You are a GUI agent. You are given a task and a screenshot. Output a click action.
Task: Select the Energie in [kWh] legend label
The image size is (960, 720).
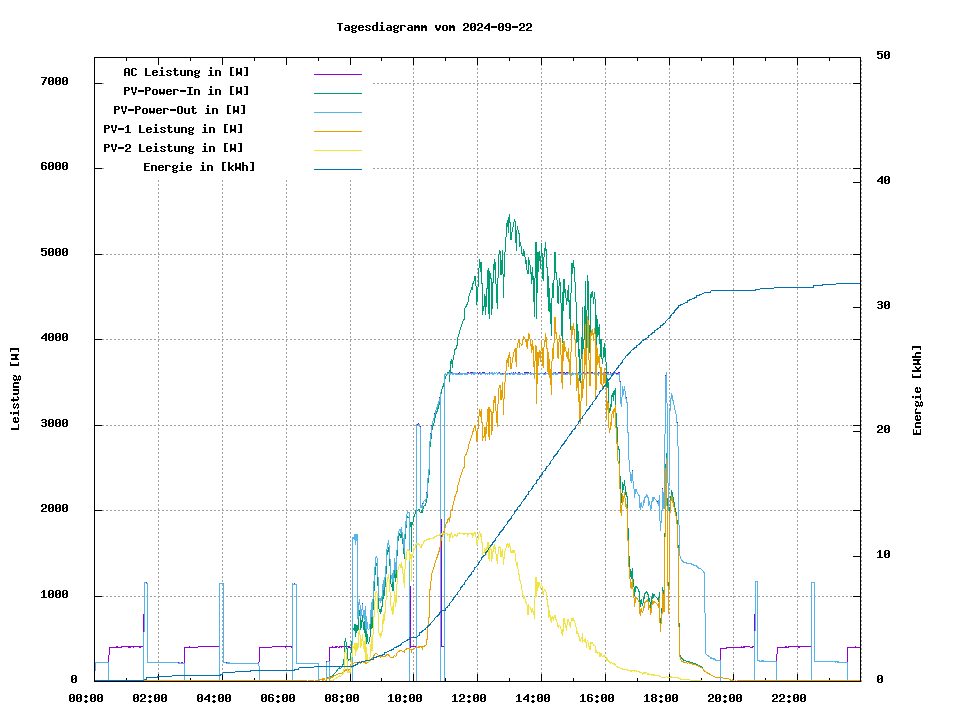tap(199, 167)
